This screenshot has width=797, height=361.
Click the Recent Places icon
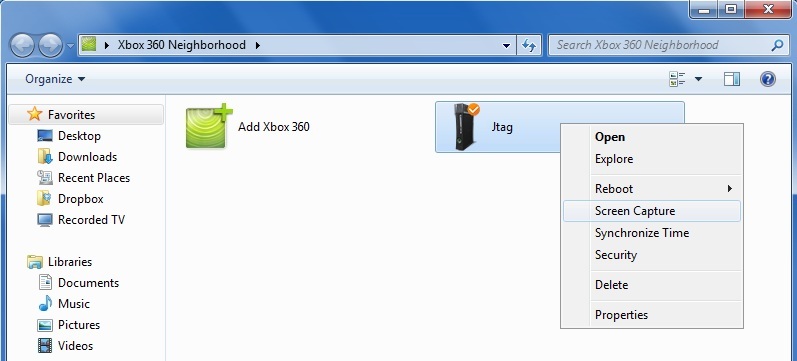45,177
